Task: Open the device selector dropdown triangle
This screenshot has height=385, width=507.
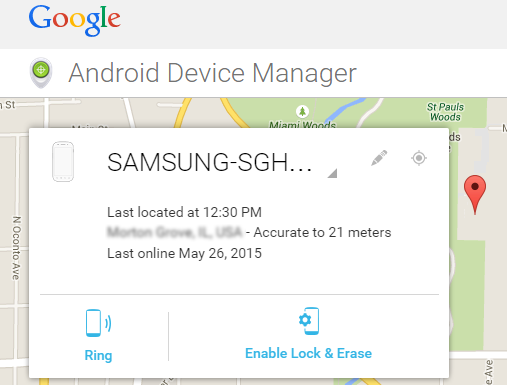Action: pos(332,173)
